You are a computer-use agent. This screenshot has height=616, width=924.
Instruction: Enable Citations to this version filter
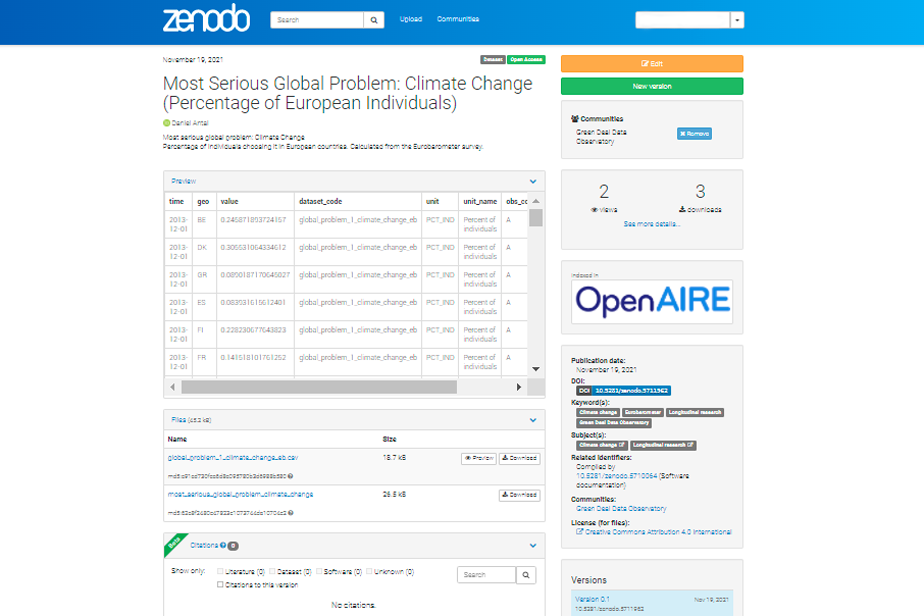tap(219, 585)
